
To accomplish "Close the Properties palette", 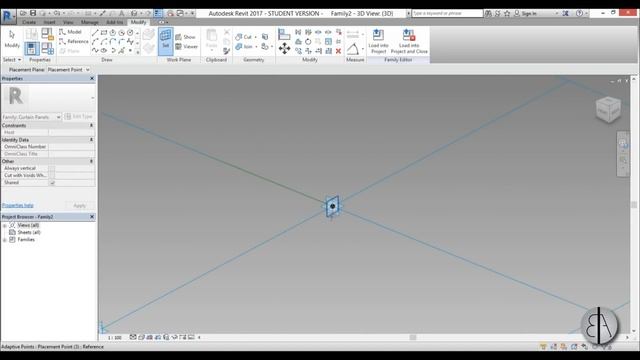I will click(x=92, y=78).
